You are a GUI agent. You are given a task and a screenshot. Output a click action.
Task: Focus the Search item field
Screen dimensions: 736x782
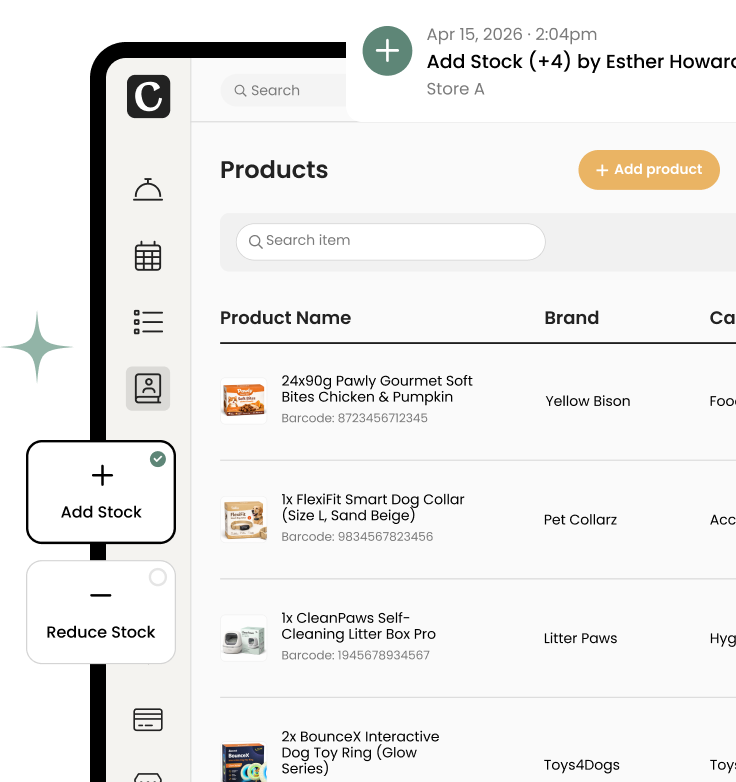coord(390,241)
